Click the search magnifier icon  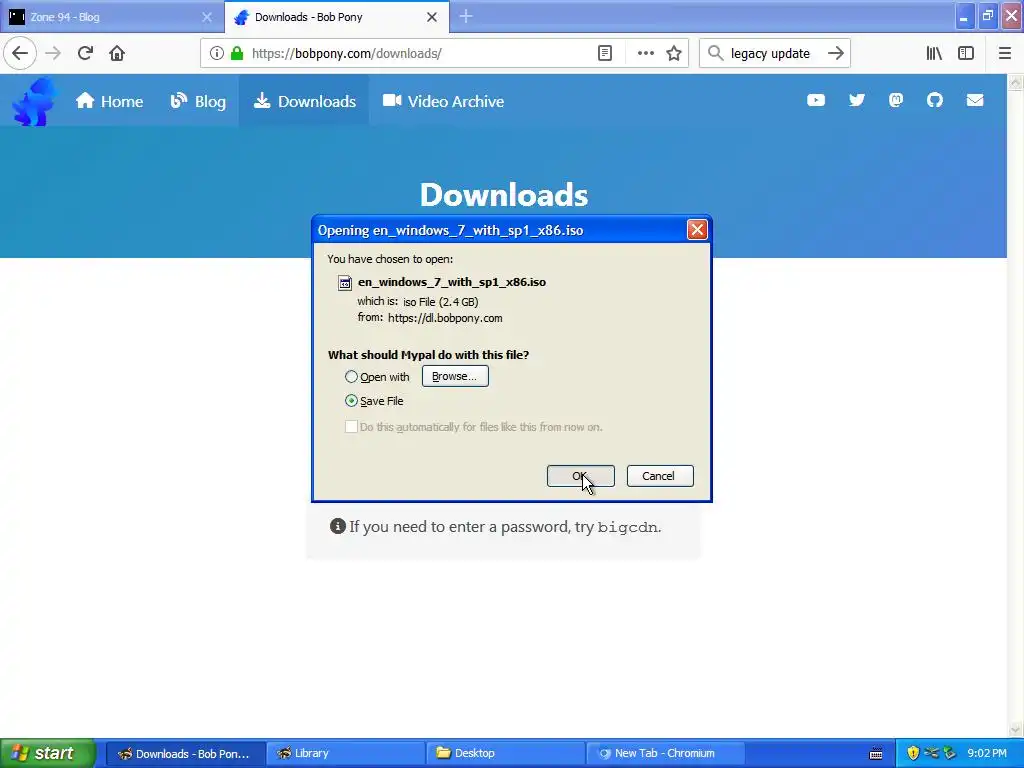click(x=716, y=54)
